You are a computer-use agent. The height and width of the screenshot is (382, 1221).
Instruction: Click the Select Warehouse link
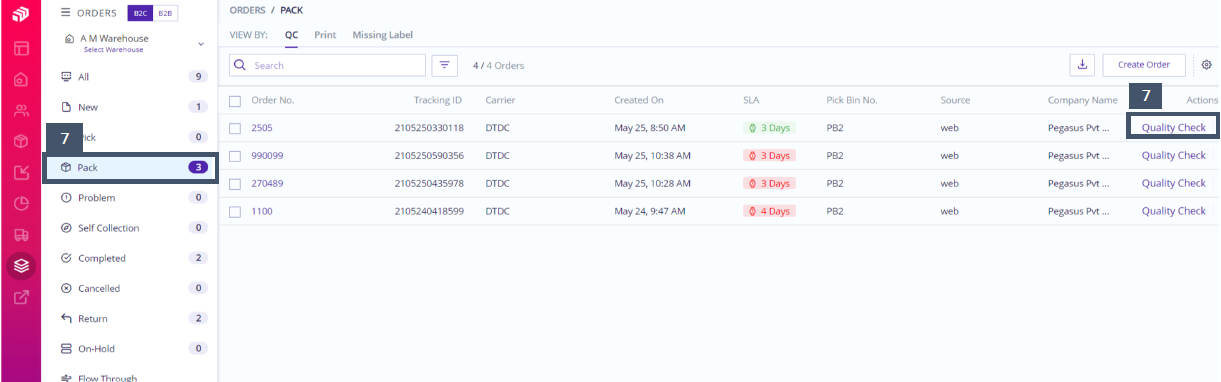[x=113, y=50]
